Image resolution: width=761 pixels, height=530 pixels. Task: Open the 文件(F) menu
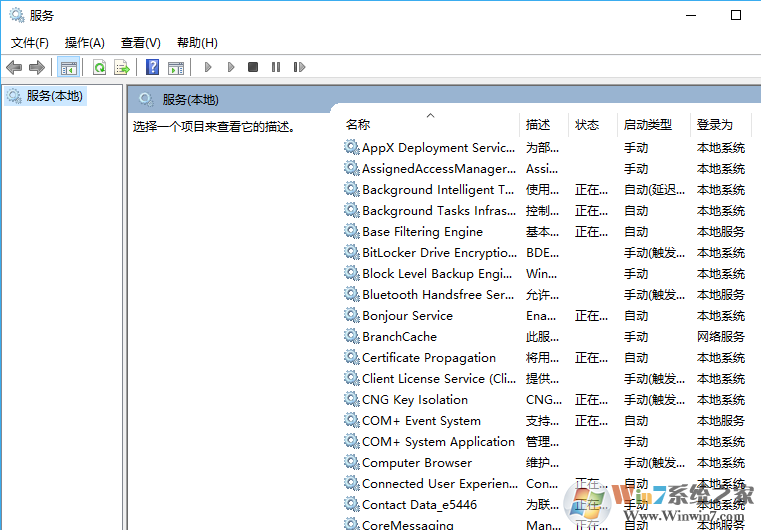click(x=29, y=42)
